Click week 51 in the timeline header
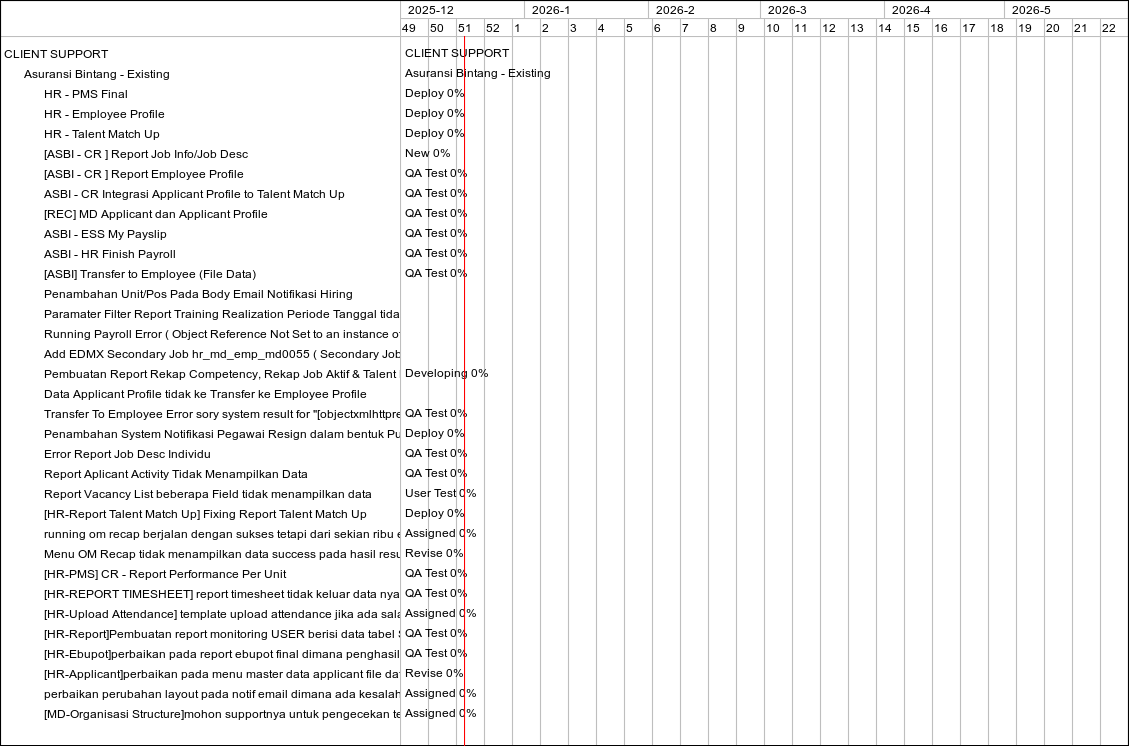The image size is (1129, 746). pos(464,28)
